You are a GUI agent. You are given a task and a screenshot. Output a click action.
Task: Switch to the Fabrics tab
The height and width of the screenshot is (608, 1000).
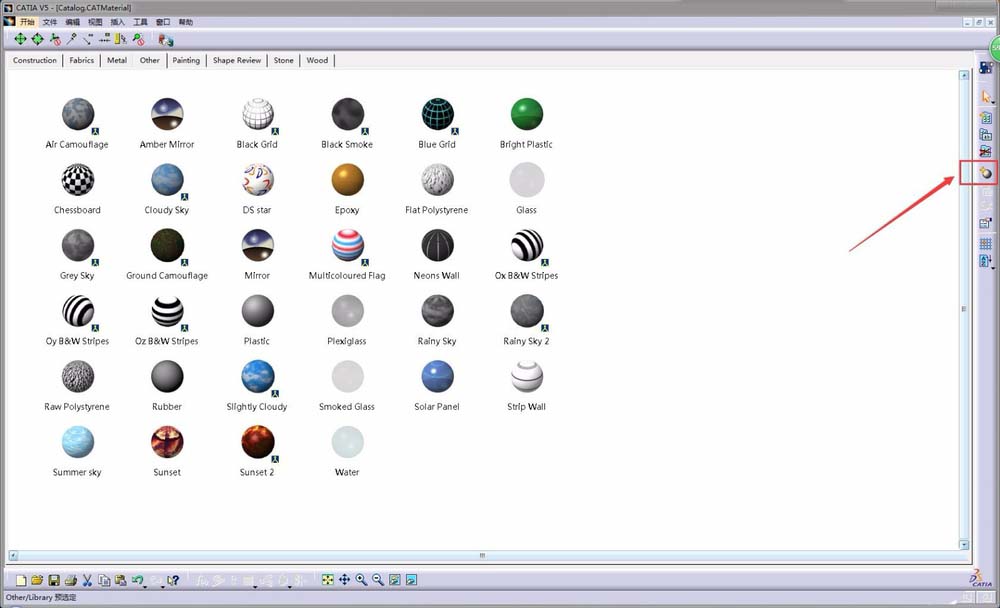82,61
